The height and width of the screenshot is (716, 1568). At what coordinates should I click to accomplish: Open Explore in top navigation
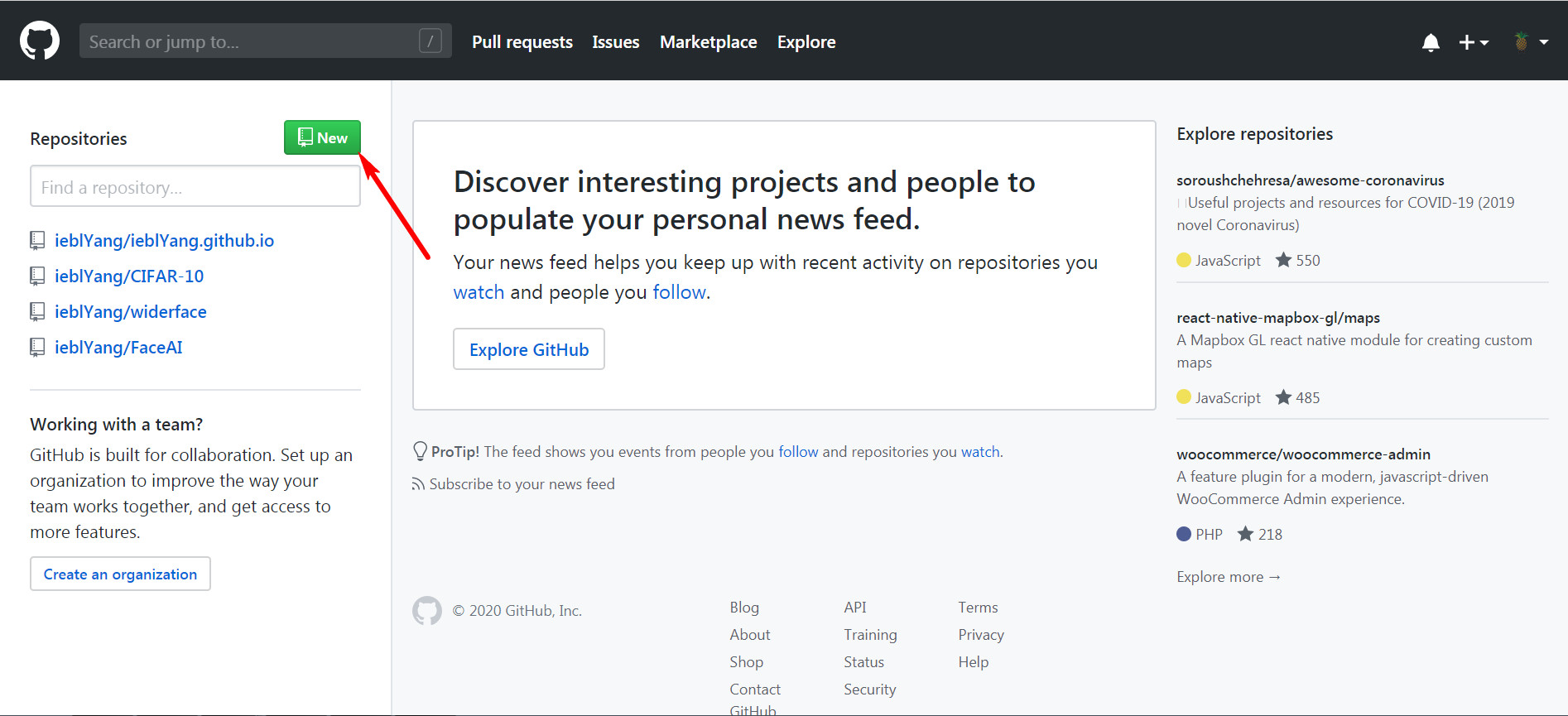[x=806, y=42]
